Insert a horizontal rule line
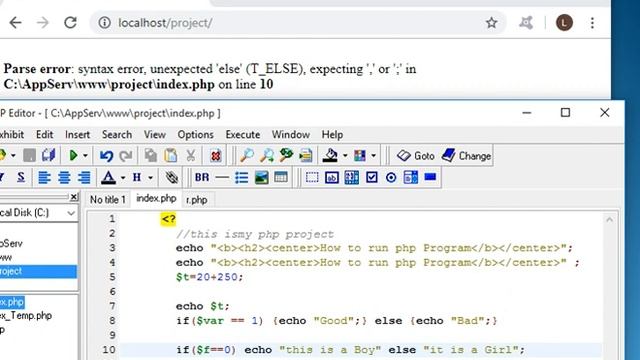The image size is (640, 360). (x=222, y=178)
